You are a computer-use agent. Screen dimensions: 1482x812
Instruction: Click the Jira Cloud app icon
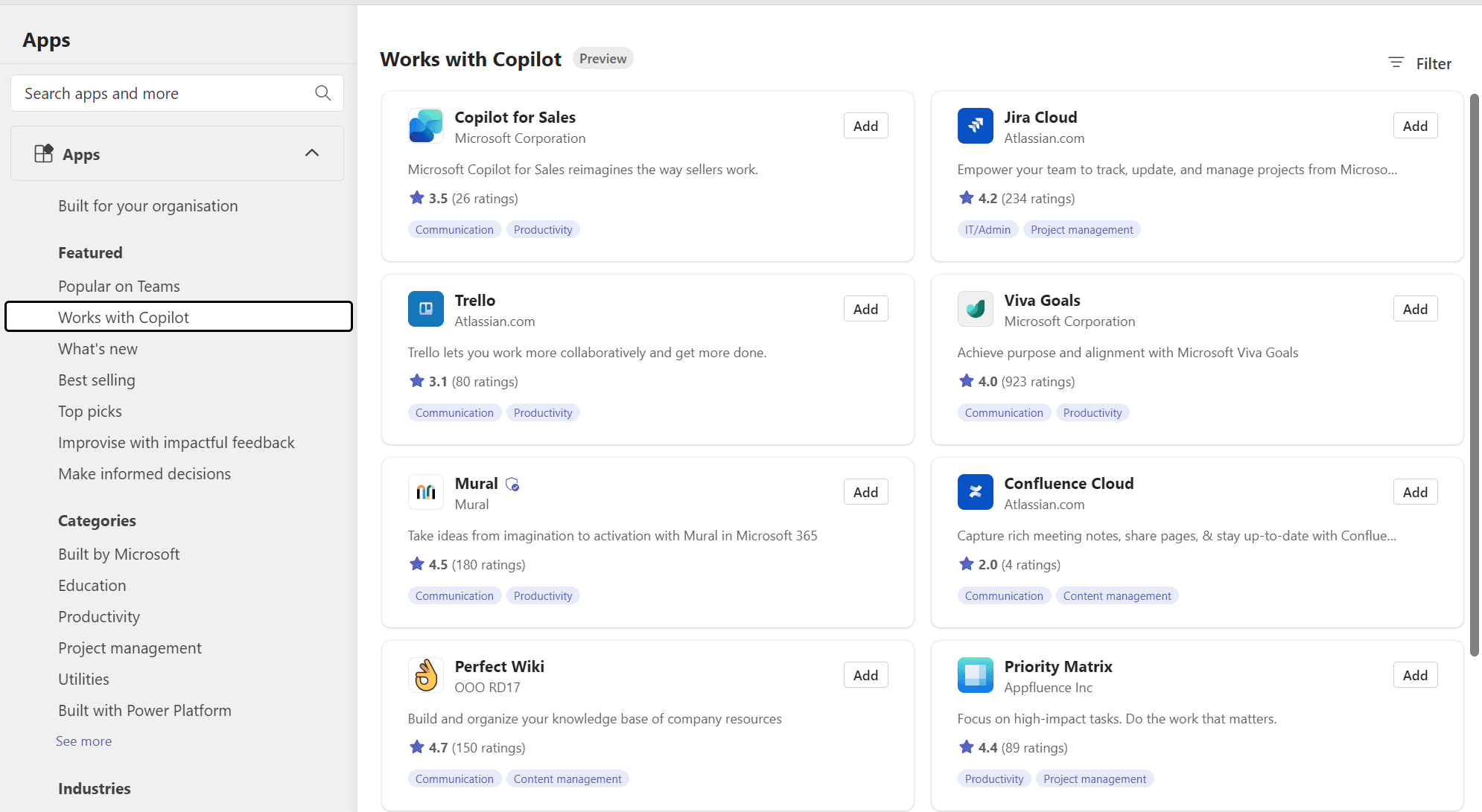click(976, 126)
